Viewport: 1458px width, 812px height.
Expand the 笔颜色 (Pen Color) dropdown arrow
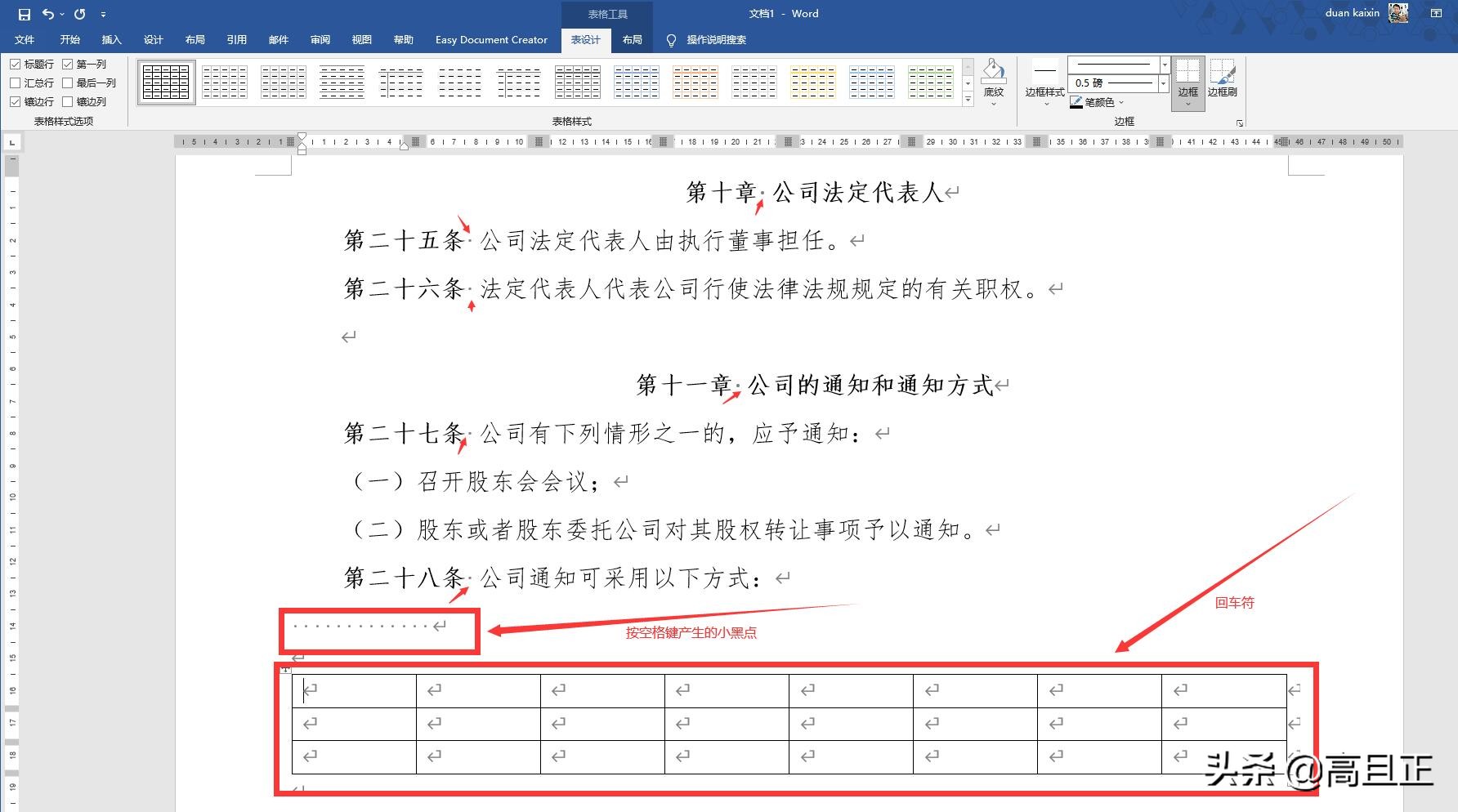pos(1122,103)
